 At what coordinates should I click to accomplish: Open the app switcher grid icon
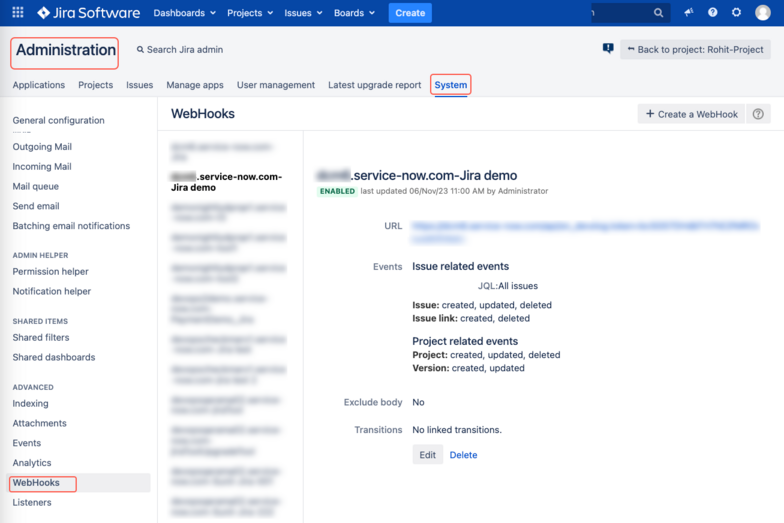point(18,12)
